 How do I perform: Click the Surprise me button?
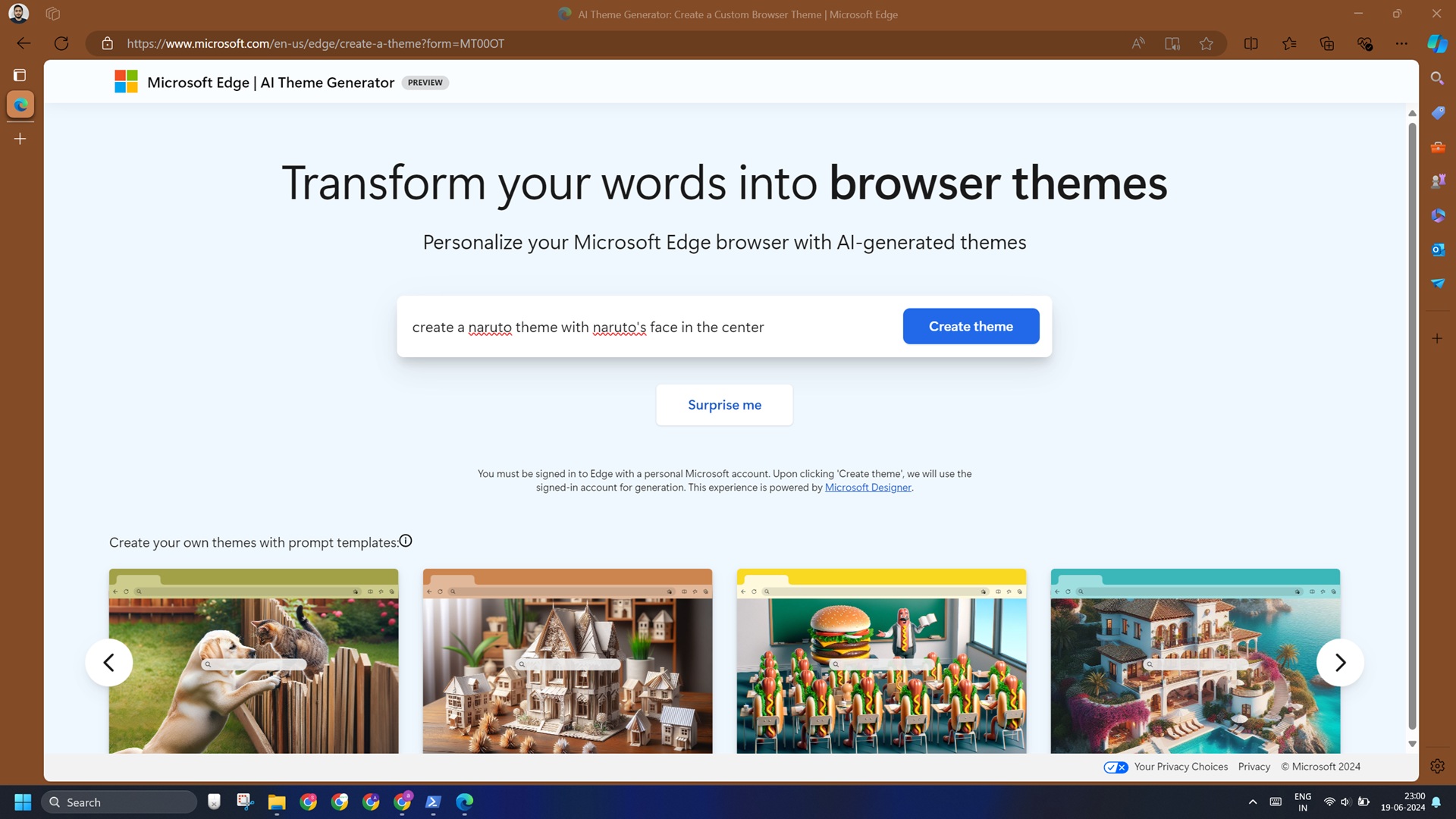(724, 405)
